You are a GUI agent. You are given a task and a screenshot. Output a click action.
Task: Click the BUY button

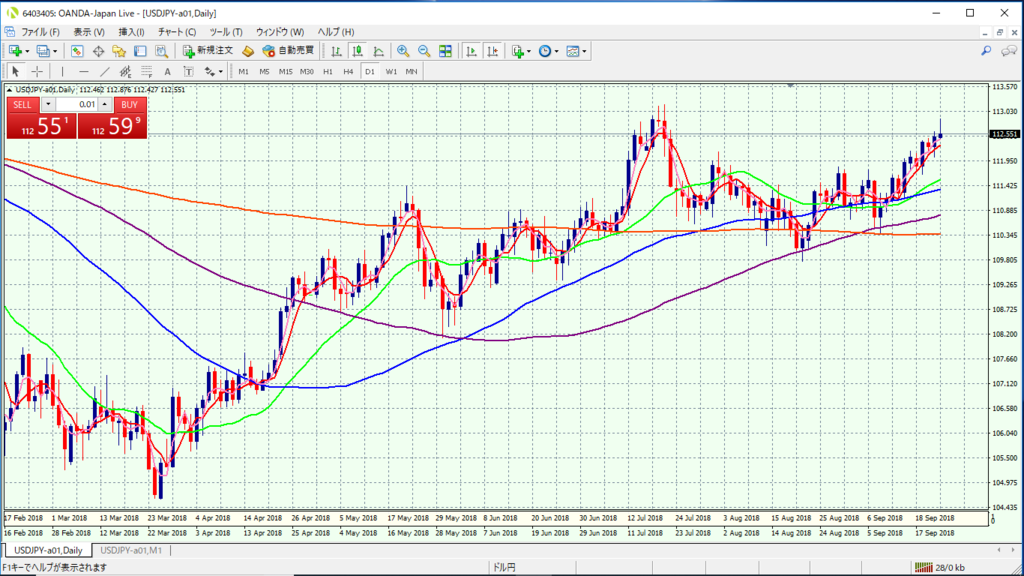[x=129, y=104]
